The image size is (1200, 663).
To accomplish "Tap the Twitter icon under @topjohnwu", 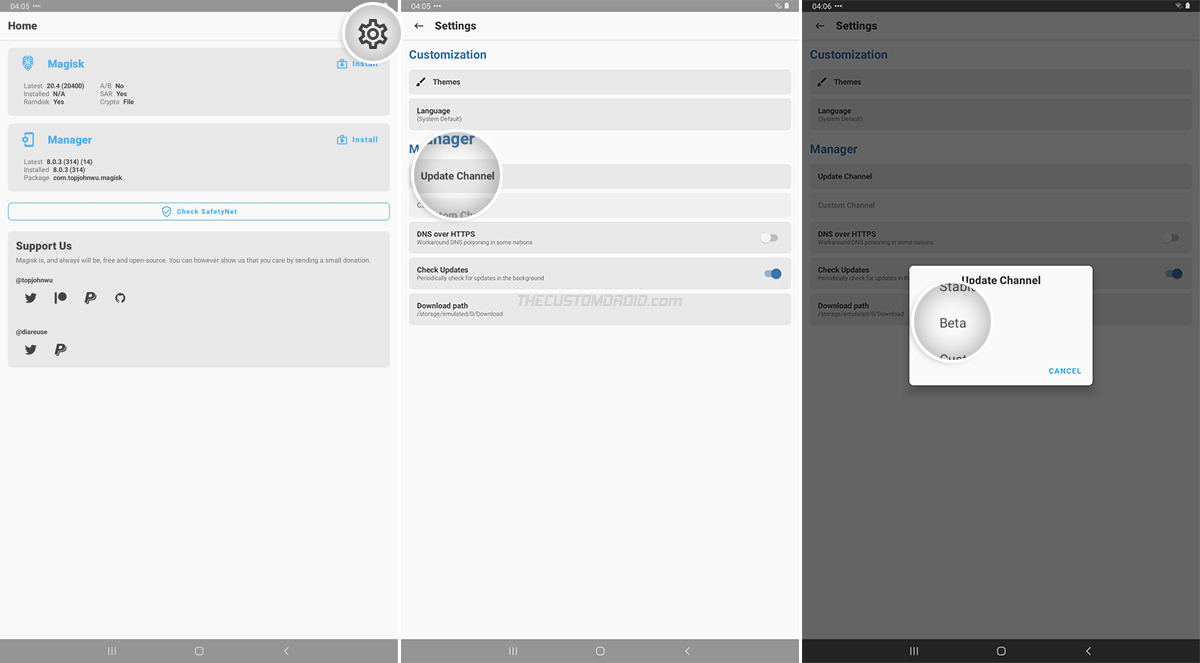I will click(31, 297).
